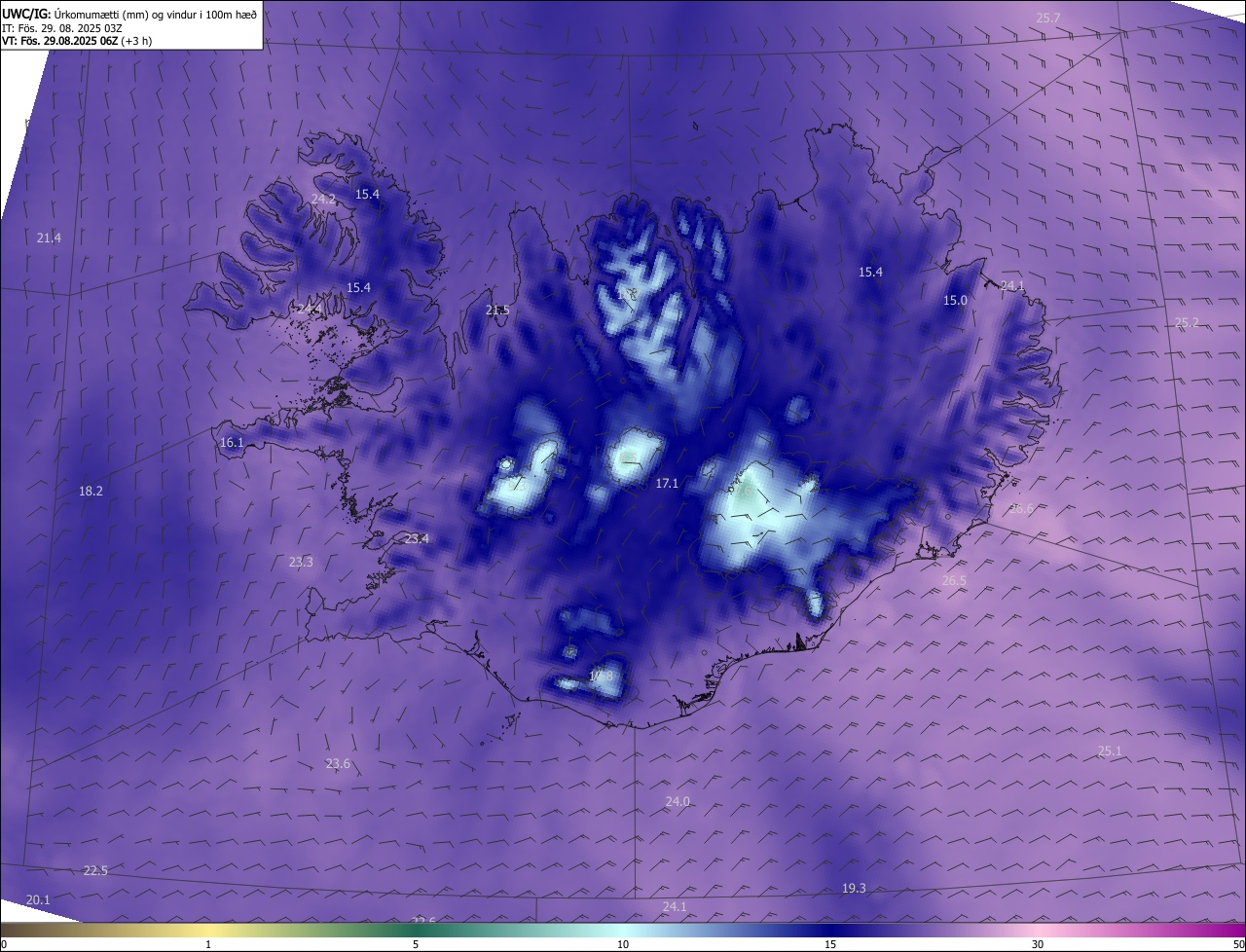Click the 25.1 value label
This screenshot has height=952, width=1246.
coord(1110,751)
